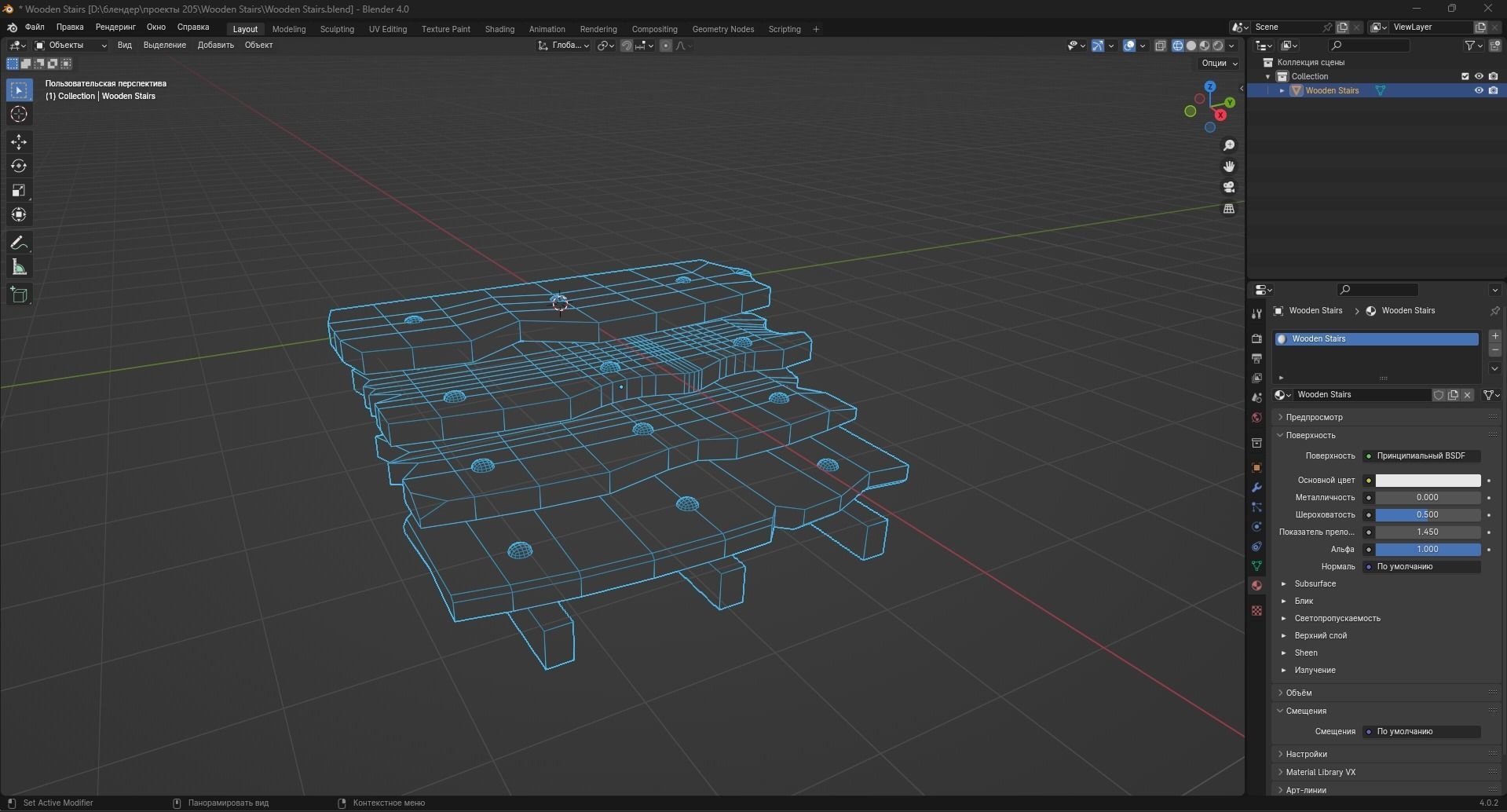Click the Шероховатость 0.500 slider
This screenshot has width=1507, height=812.
coord(1428,515)
